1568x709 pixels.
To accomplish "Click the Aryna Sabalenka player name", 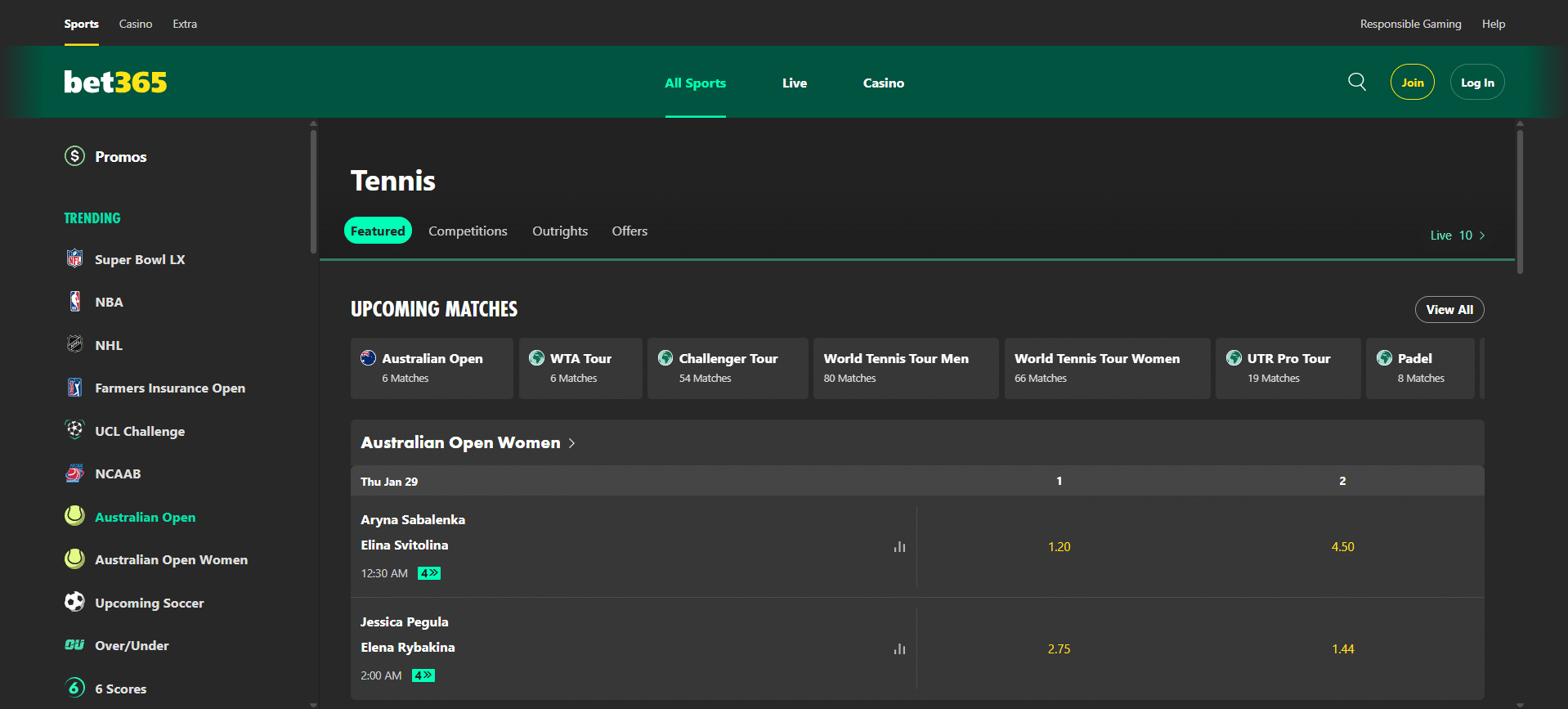I will [x=413, y=519].
